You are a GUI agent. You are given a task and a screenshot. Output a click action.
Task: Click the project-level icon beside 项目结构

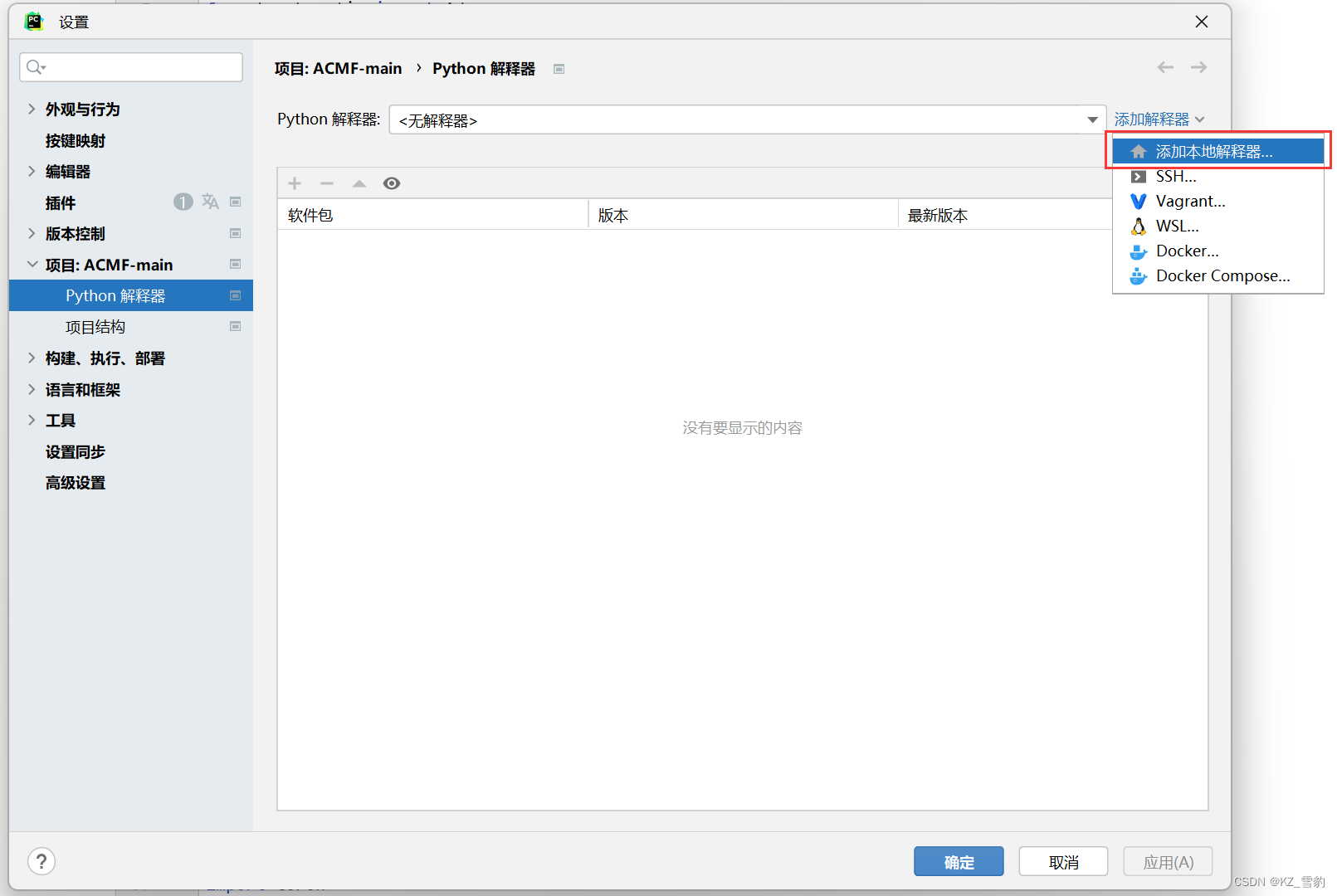[x=236, y=326]
